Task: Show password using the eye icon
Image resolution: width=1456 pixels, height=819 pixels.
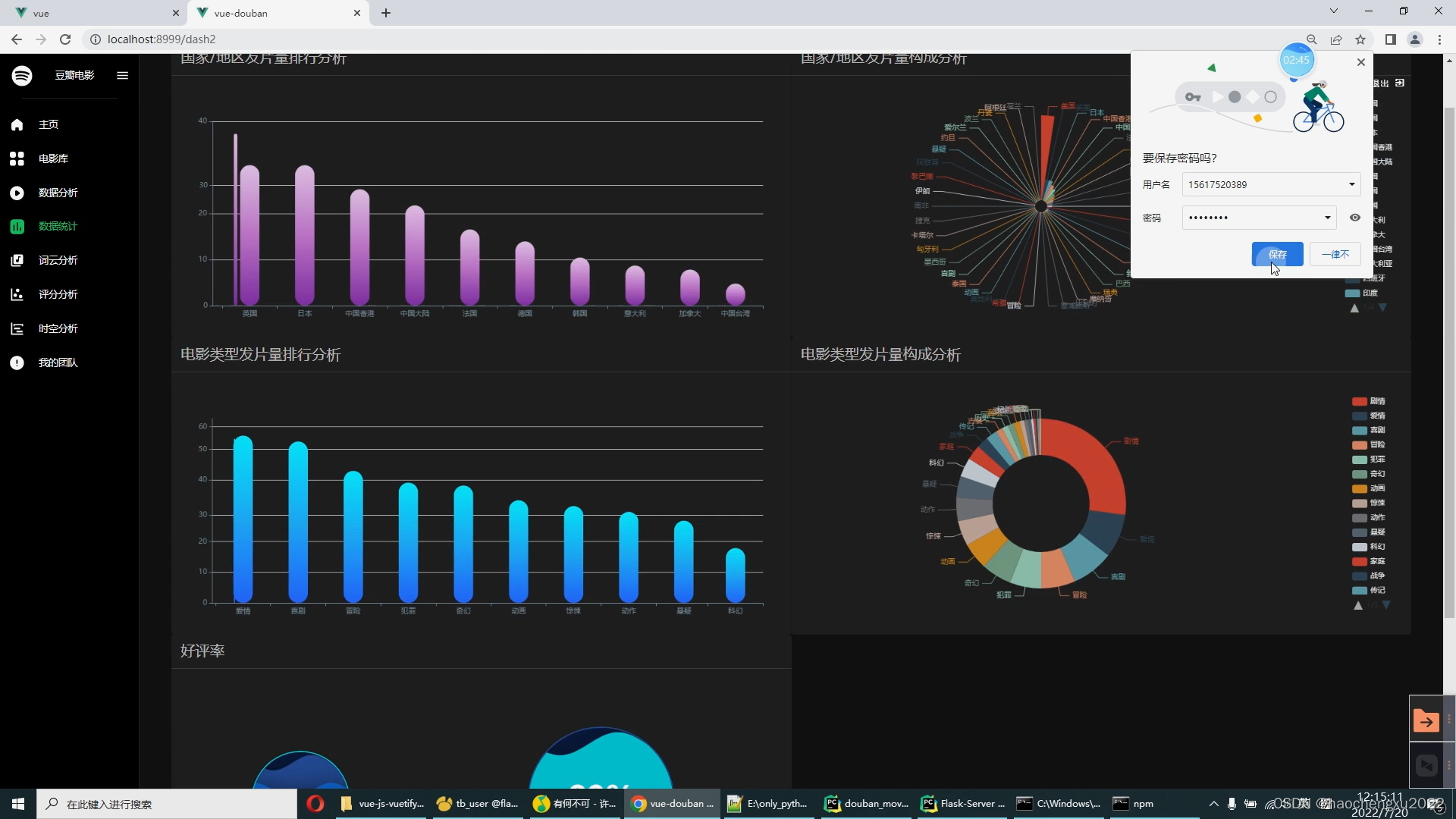Action: [1354, 218]
